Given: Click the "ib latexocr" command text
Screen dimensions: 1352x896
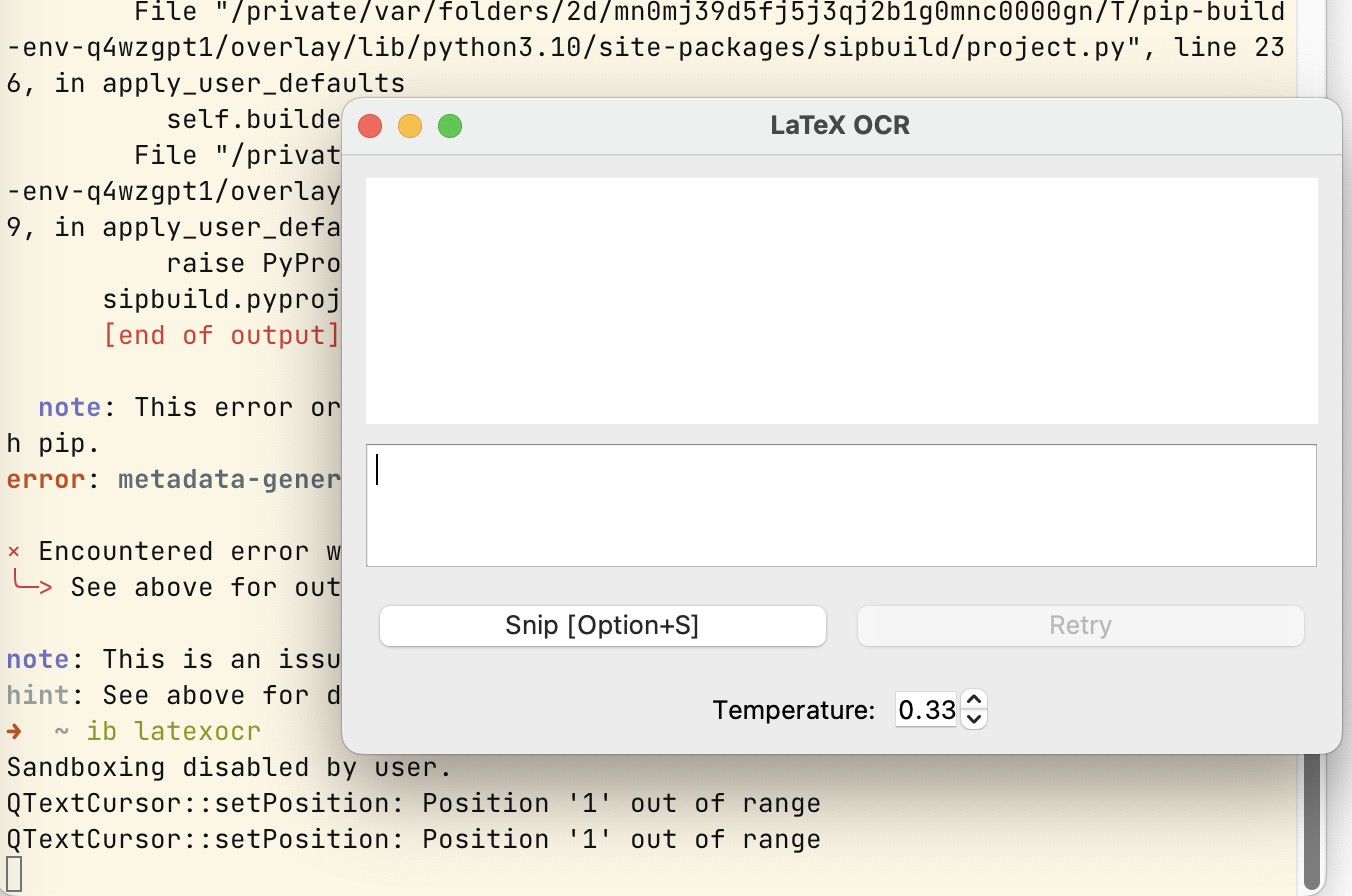Looking at the screenshot, I should coord(173,731).
